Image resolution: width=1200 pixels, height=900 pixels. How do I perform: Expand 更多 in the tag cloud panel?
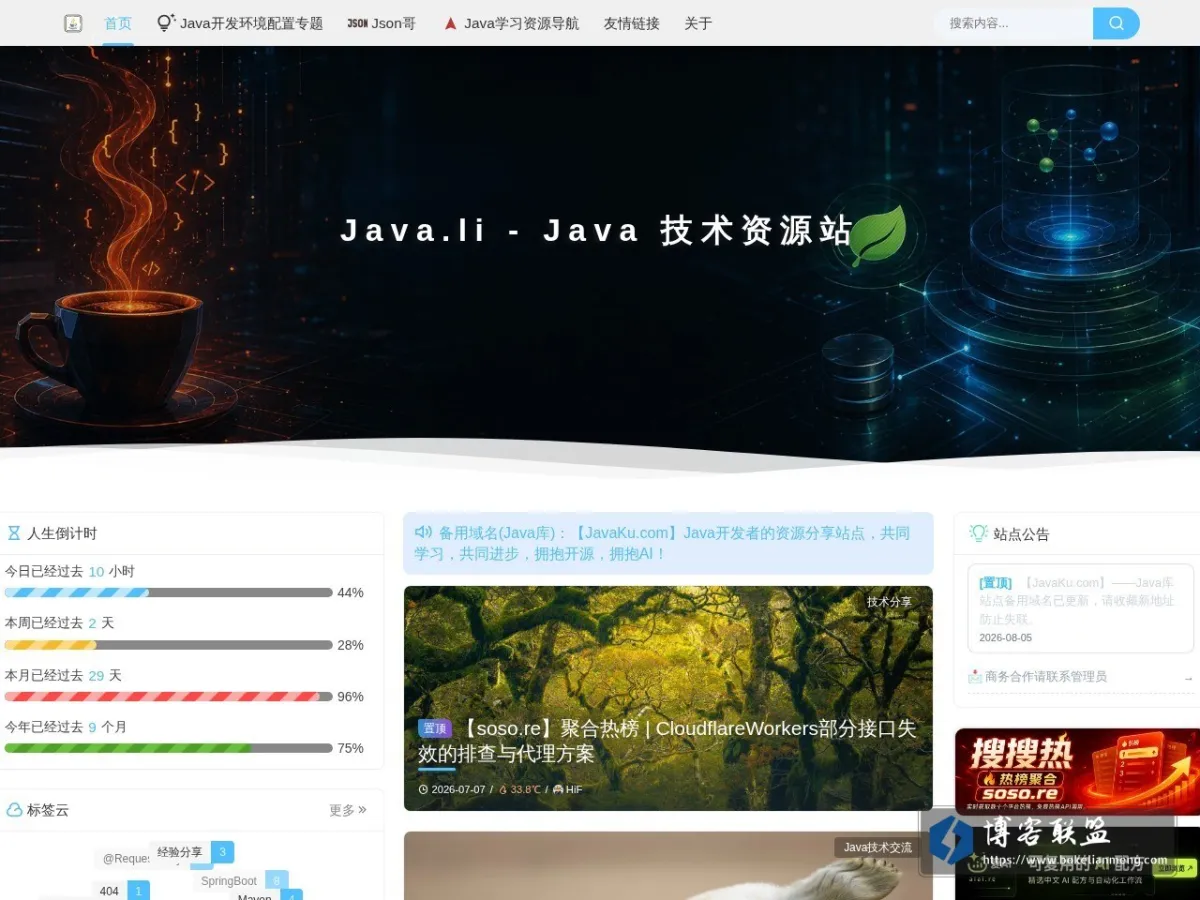pyautogui.click(x=347, y=810)
